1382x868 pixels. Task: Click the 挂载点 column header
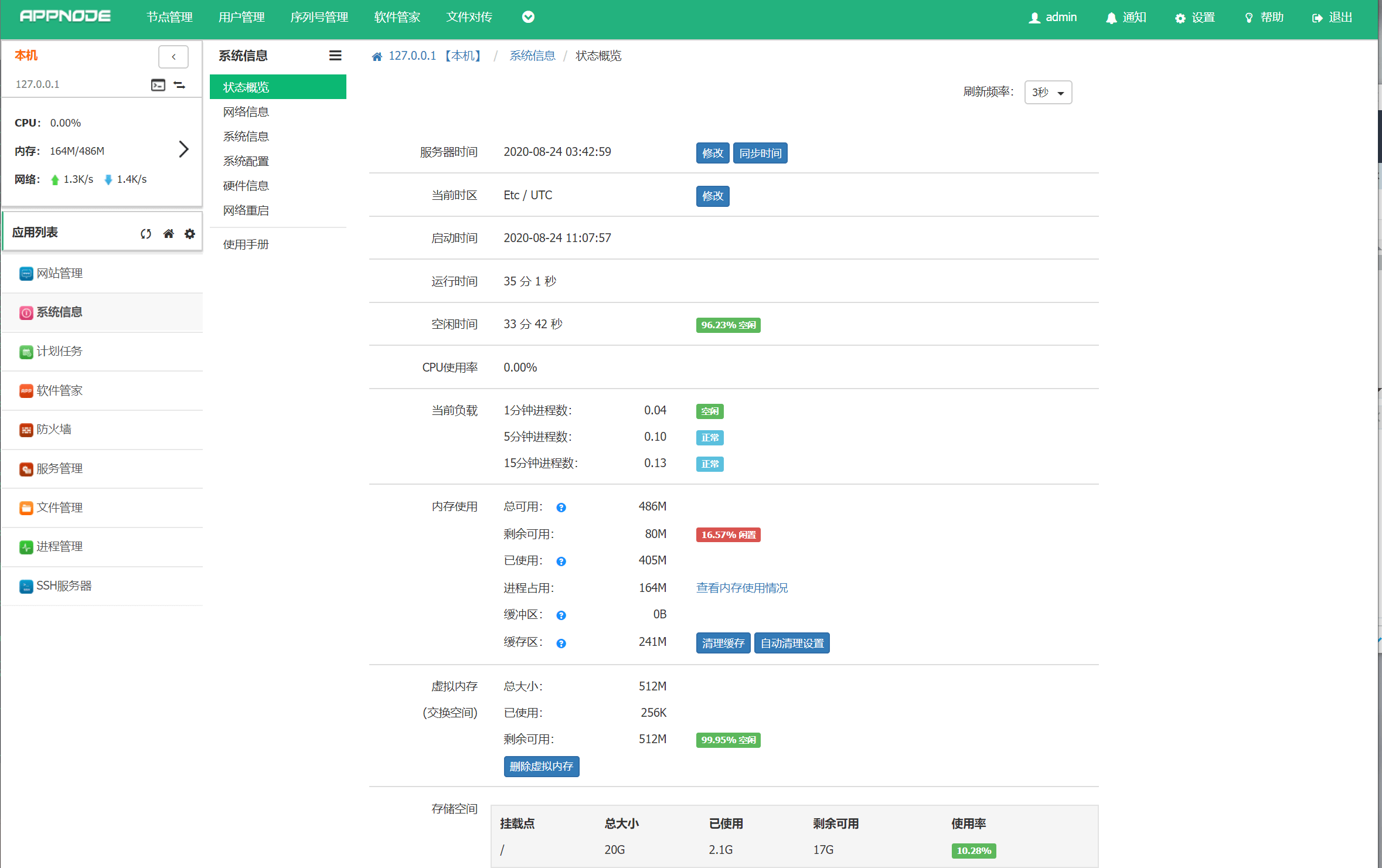517,823
